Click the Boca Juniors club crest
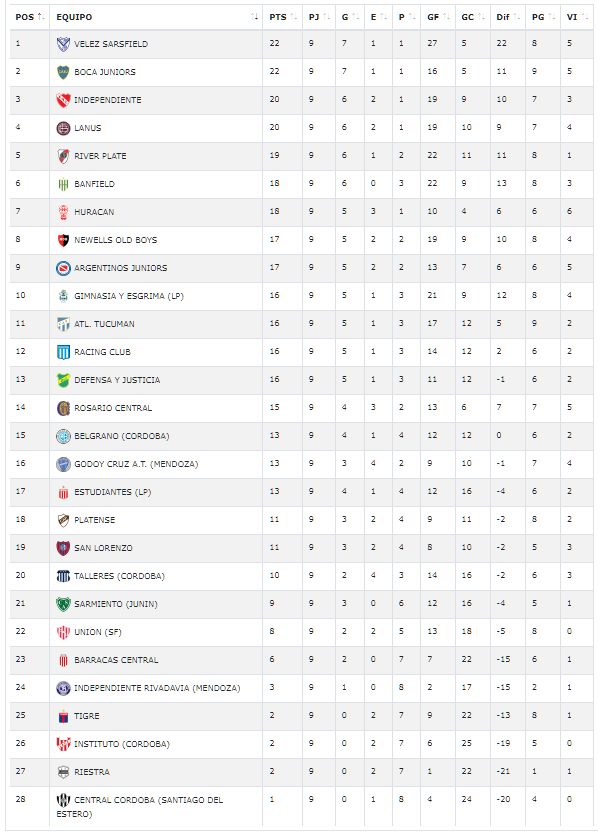613x833 pixels. (x=63, y=72)
